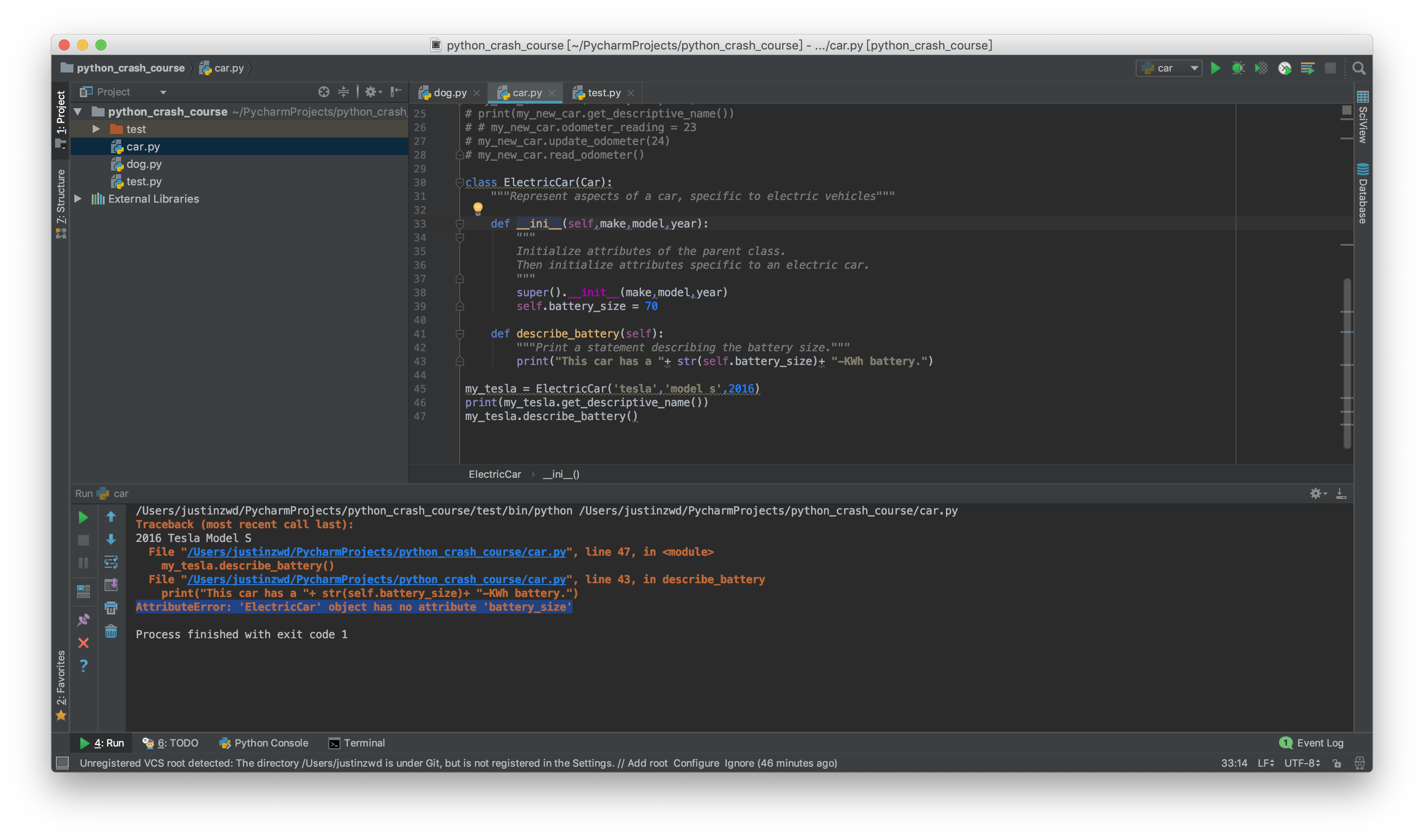The height and width of the screenshot is (840, 1424).
Task: Click the UTF-8 encoding selector
Action: pyautogui.click(x=1302, y=763)
